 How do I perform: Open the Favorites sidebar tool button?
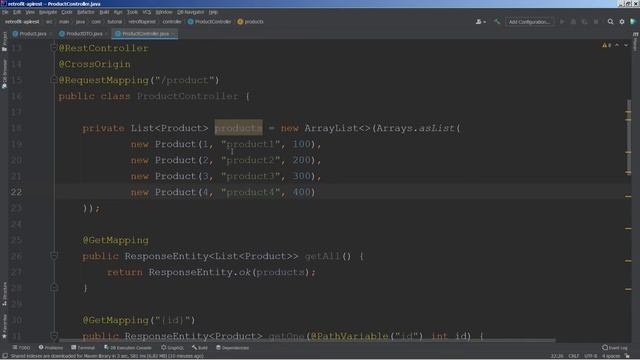(x=4, y=326)
